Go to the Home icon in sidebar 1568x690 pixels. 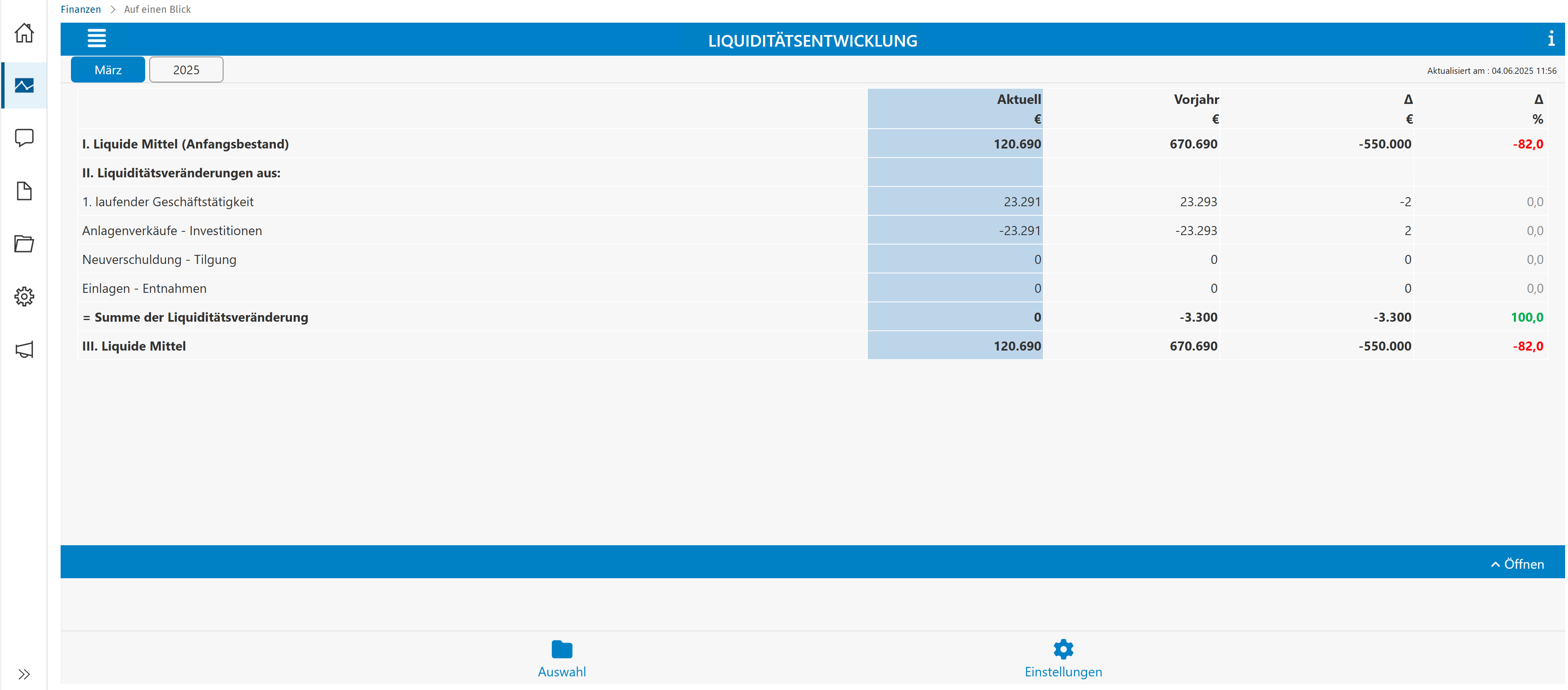pos(24,33)
